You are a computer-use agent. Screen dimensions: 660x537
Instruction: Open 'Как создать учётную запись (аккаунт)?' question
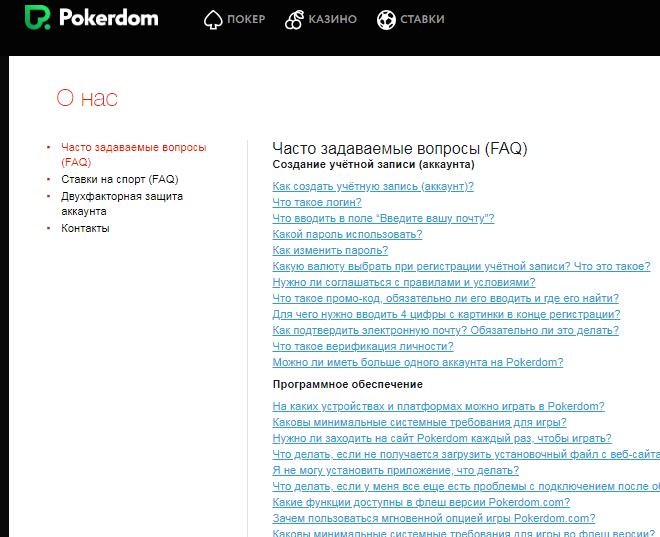click(x=373, y=186)
